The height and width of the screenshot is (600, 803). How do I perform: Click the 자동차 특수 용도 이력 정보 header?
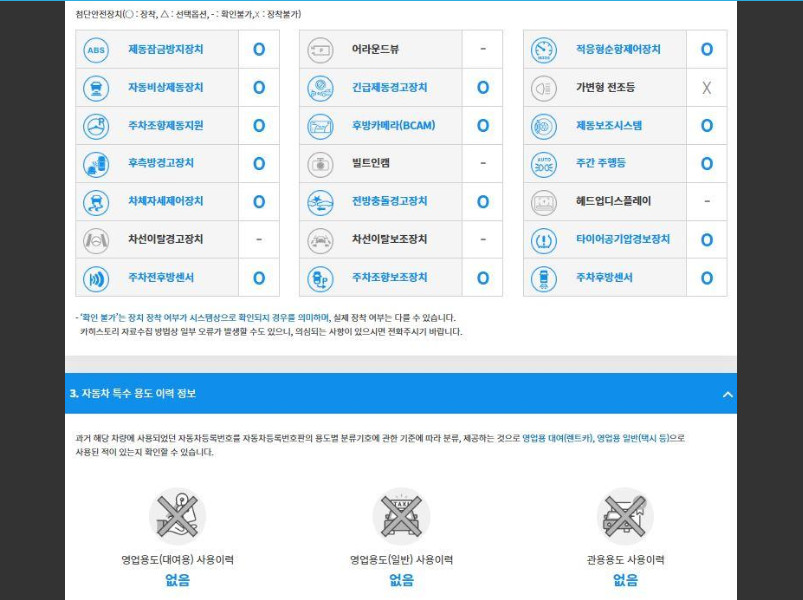click(133, 394)
